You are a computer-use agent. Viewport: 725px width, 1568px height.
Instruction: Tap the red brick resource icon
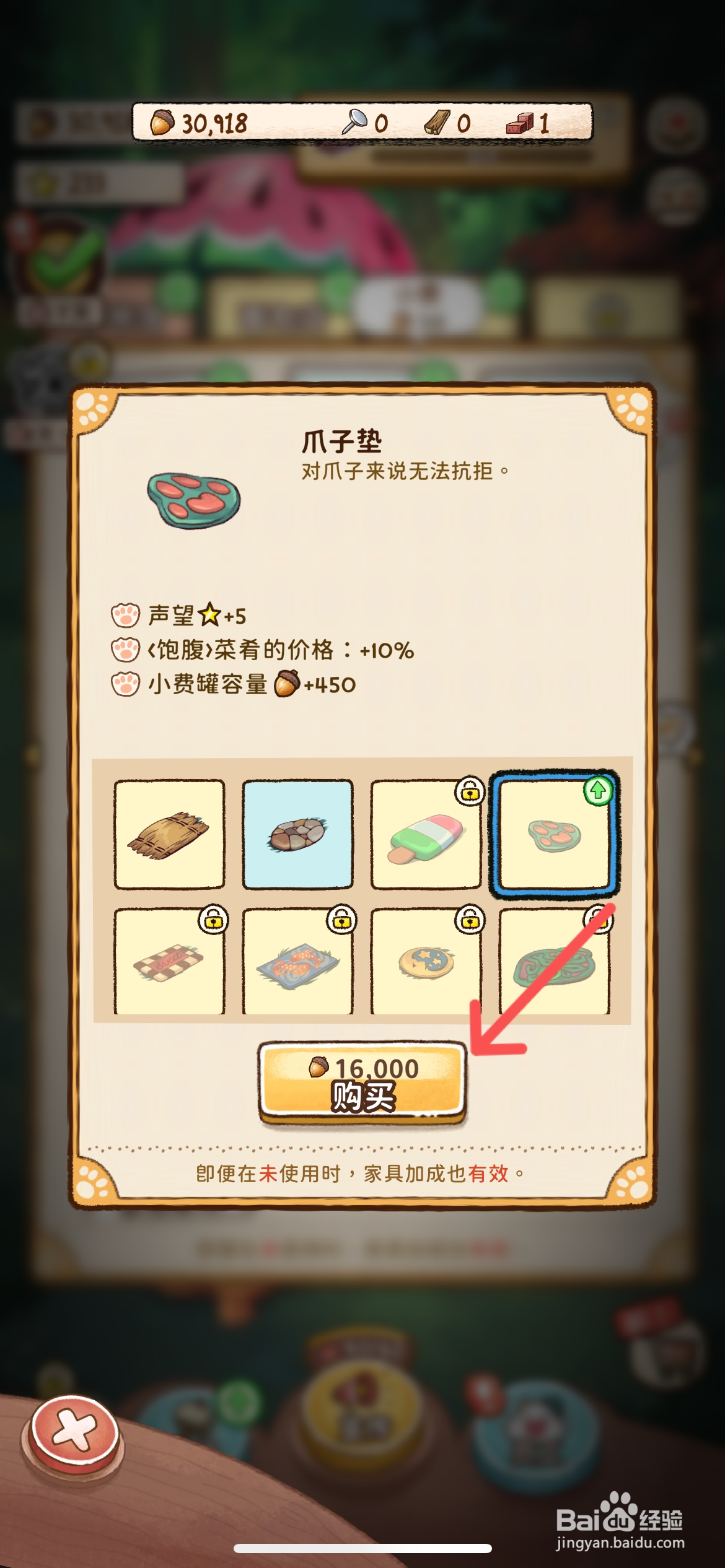click(519, 123)
